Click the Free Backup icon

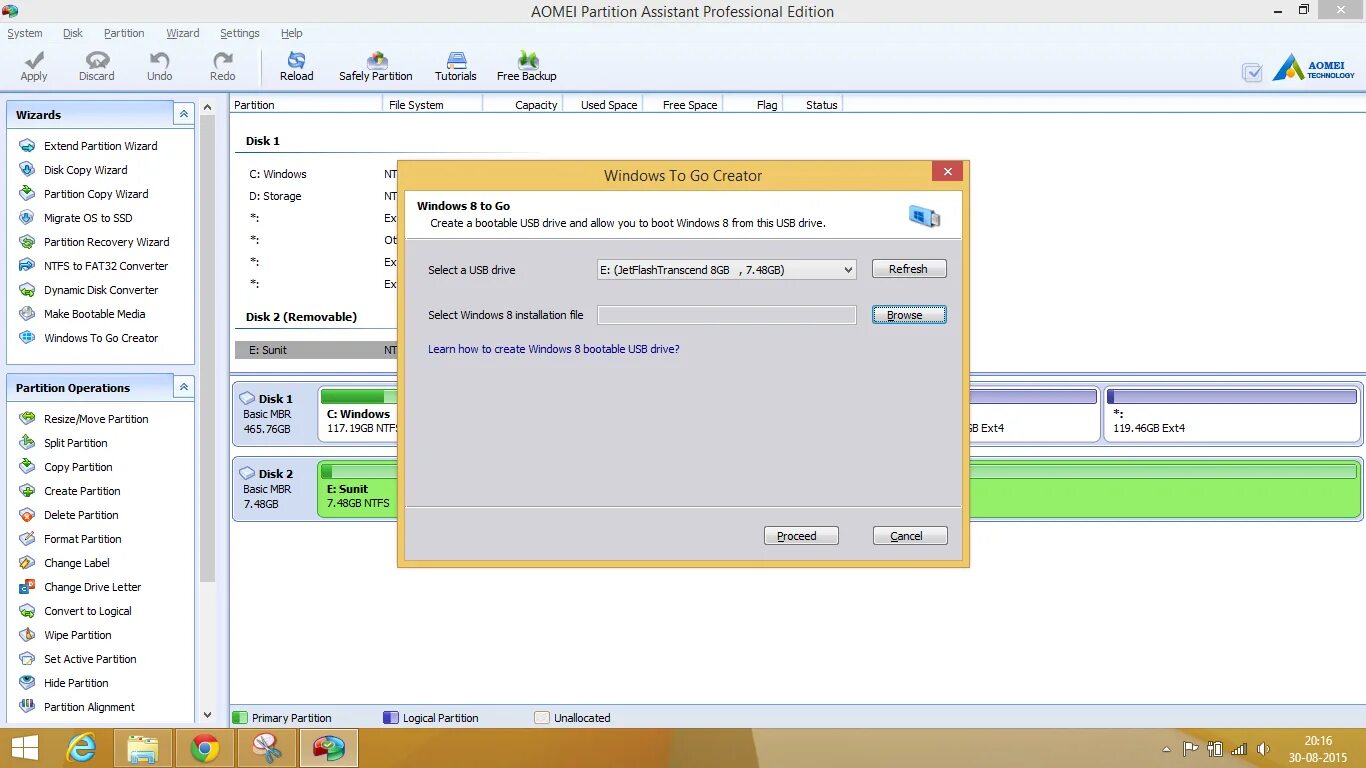click(x=527, y=66)
